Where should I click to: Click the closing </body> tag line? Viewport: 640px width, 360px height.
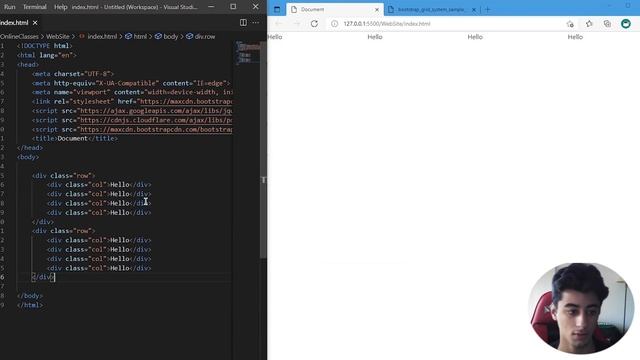click(x=30, y=296)
